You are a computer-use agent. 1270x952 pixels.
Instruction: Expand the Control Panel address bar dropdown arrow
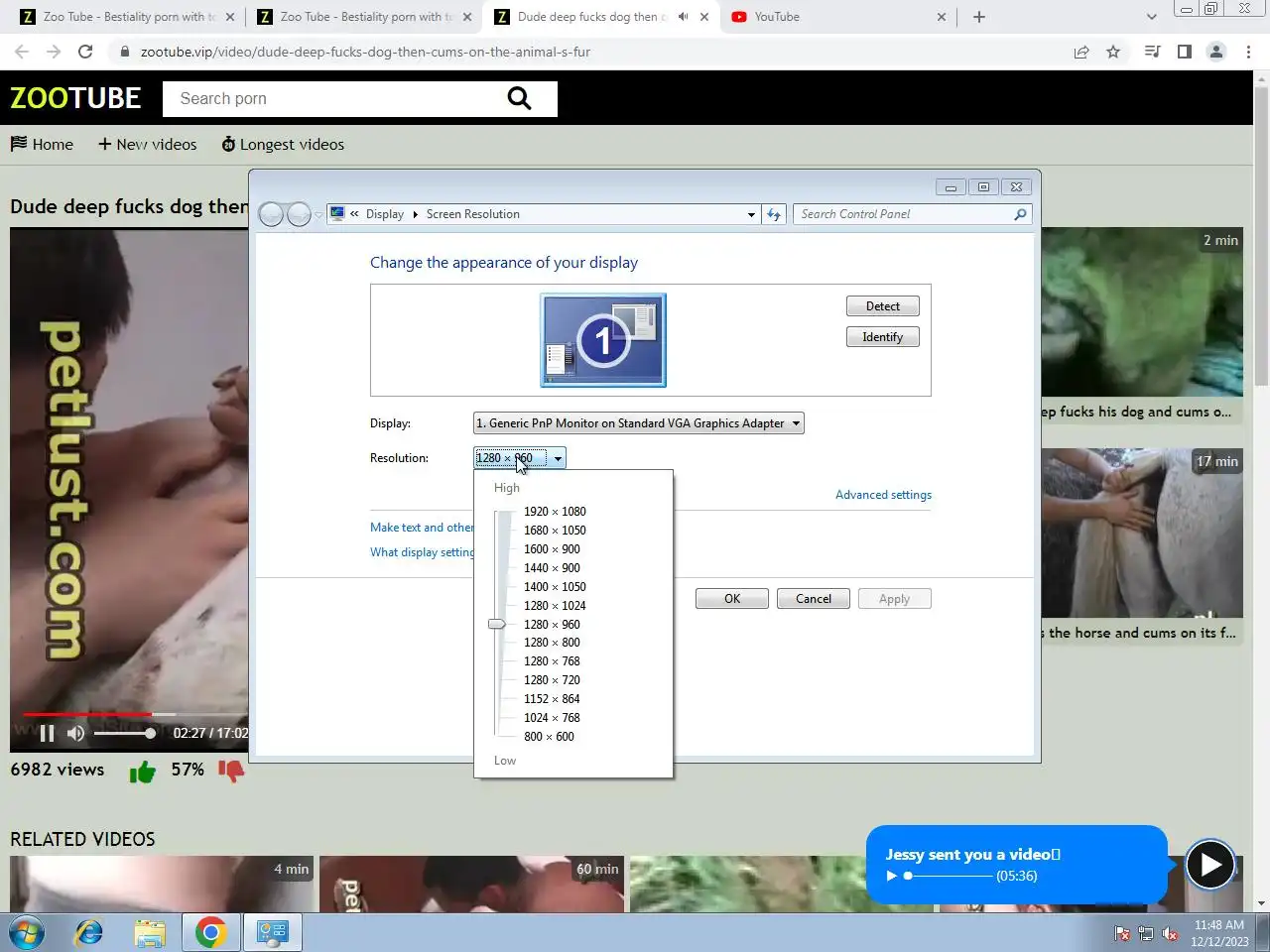tap(751, 214)
